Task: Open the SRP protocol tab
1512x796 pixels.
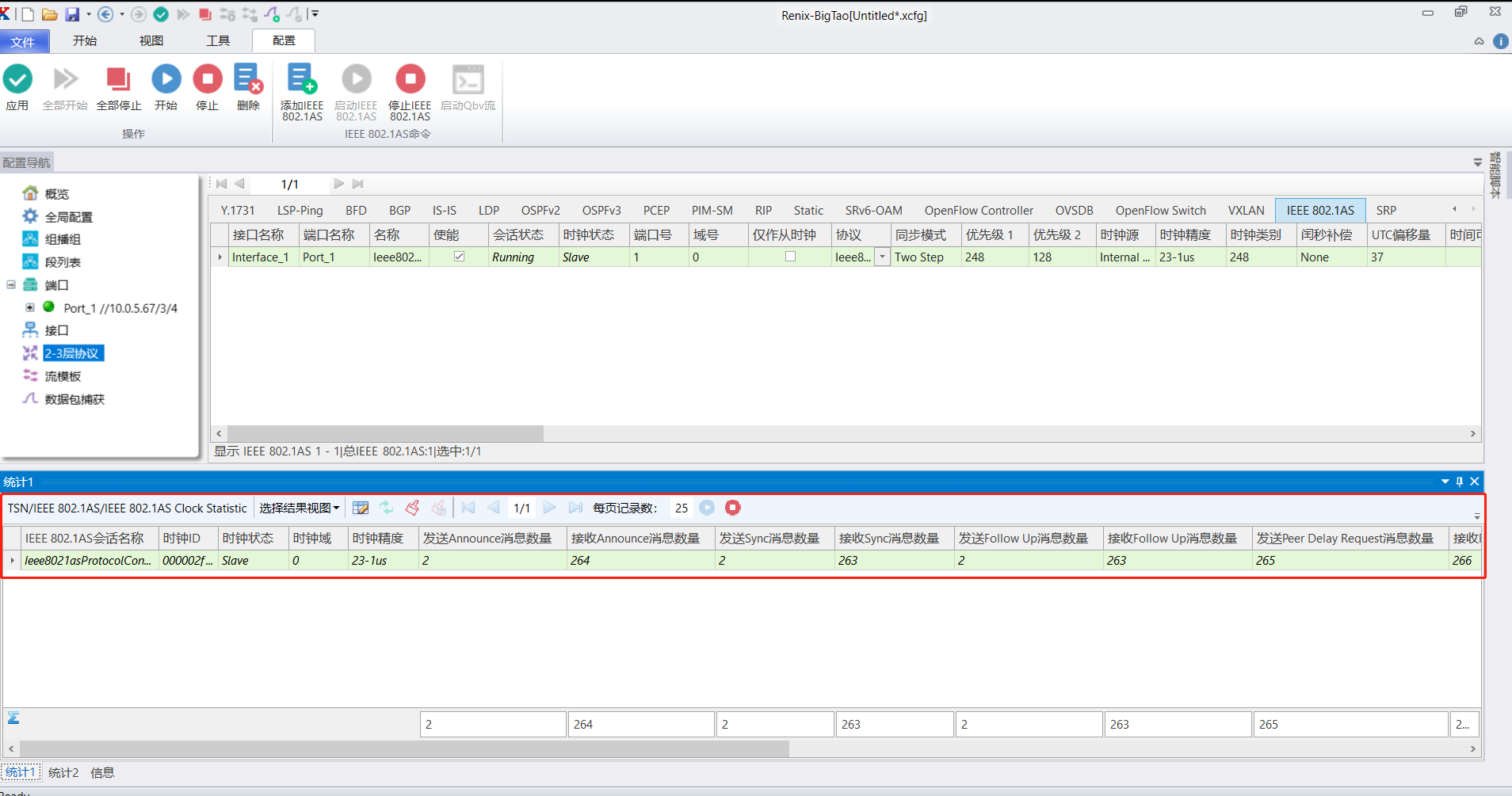Action: click(x=1386, y=210)
